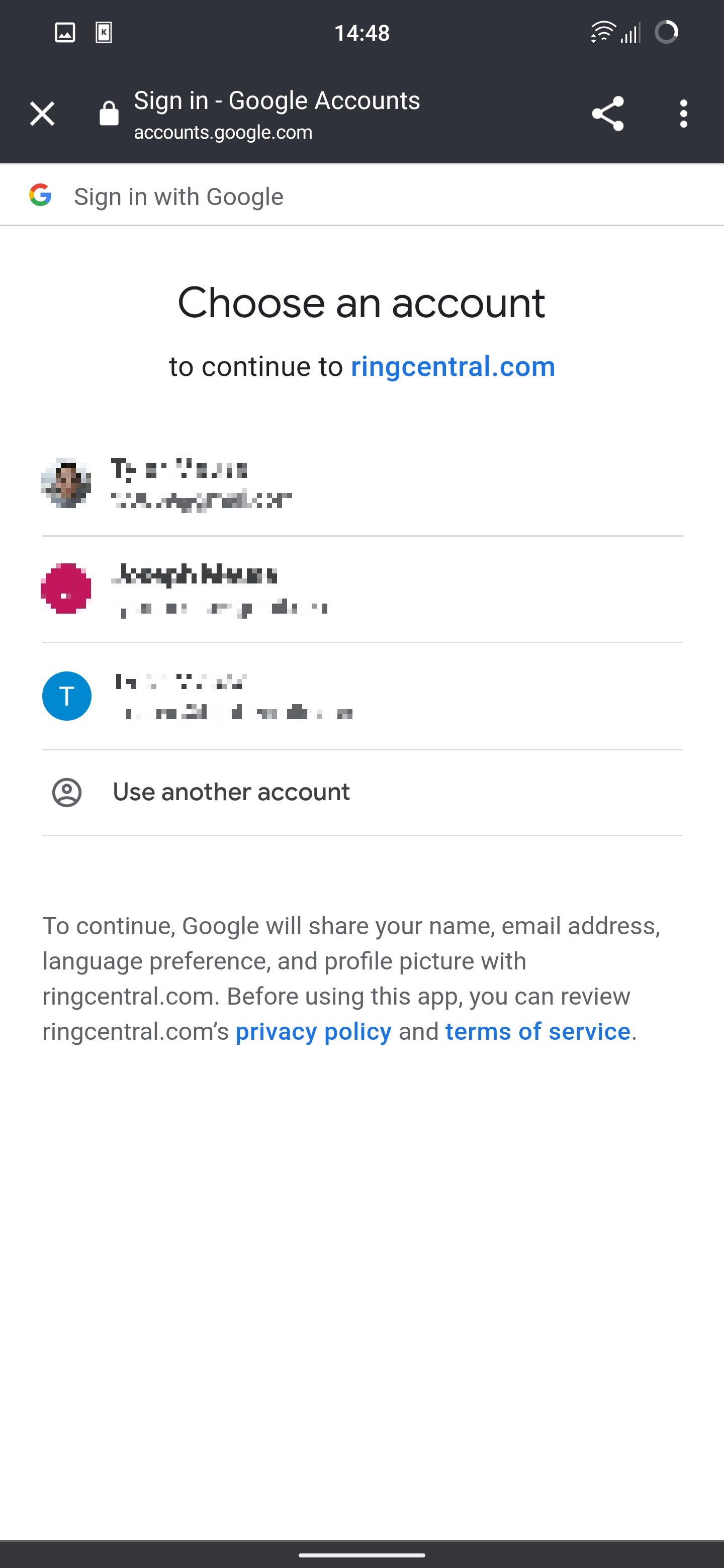724x1568 pixels.
Task: Close the sign-in page with the X
Action: [42, 114]
